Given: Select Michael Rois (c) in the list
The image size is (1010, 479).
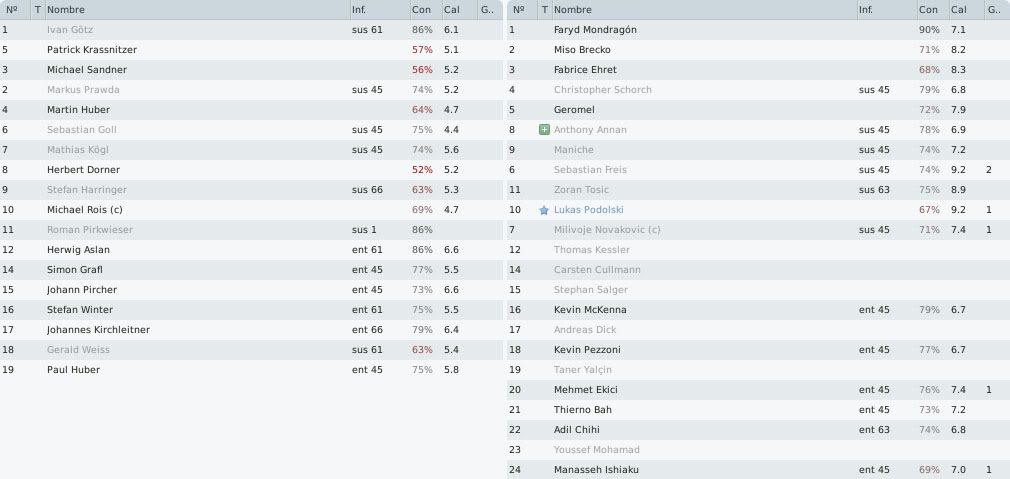Looking at the screenshot, I should coord(251,210).
